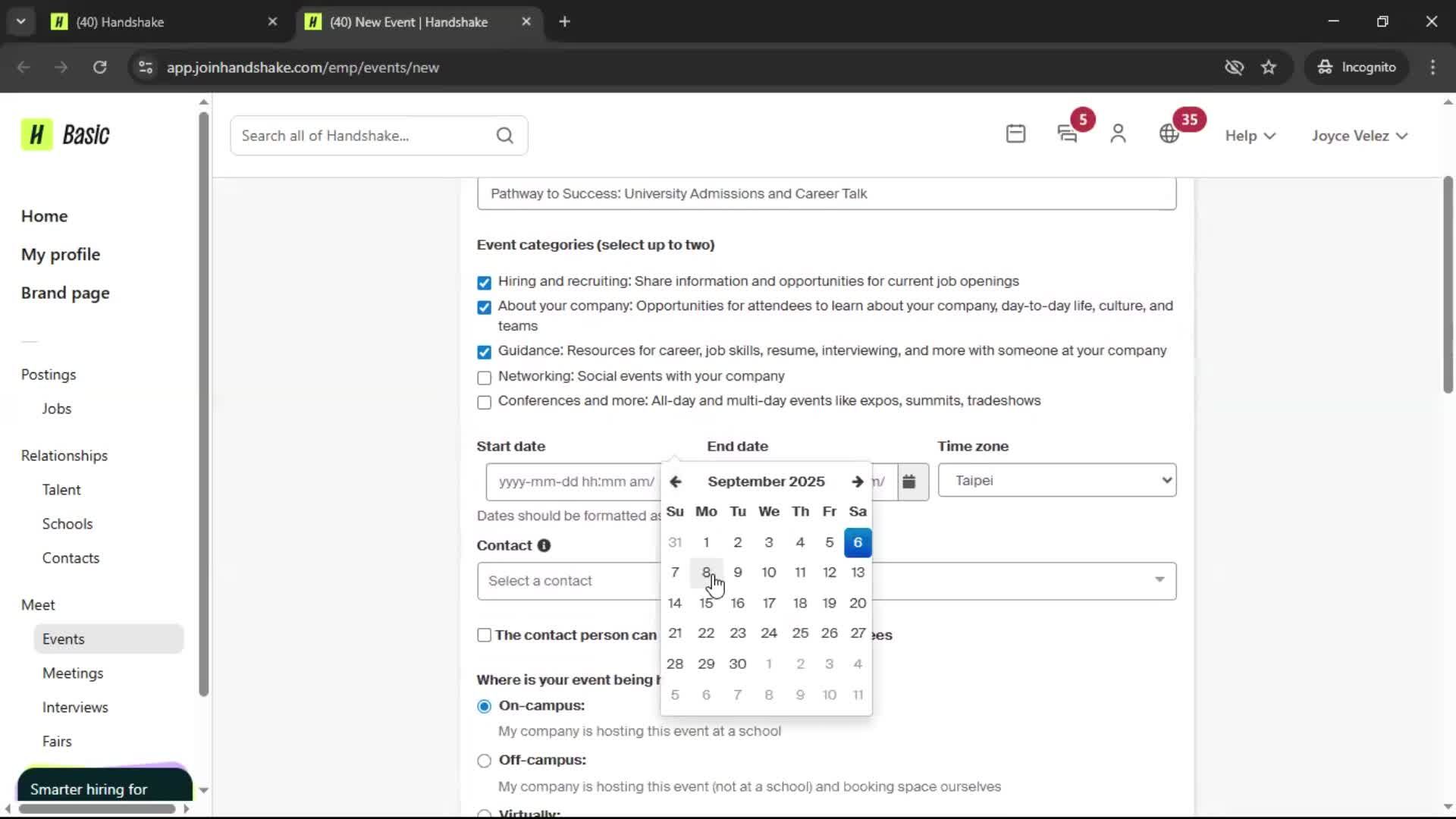Open the profile person icon
Screen dimensions: 1456x819
[x=1118, y=134]
